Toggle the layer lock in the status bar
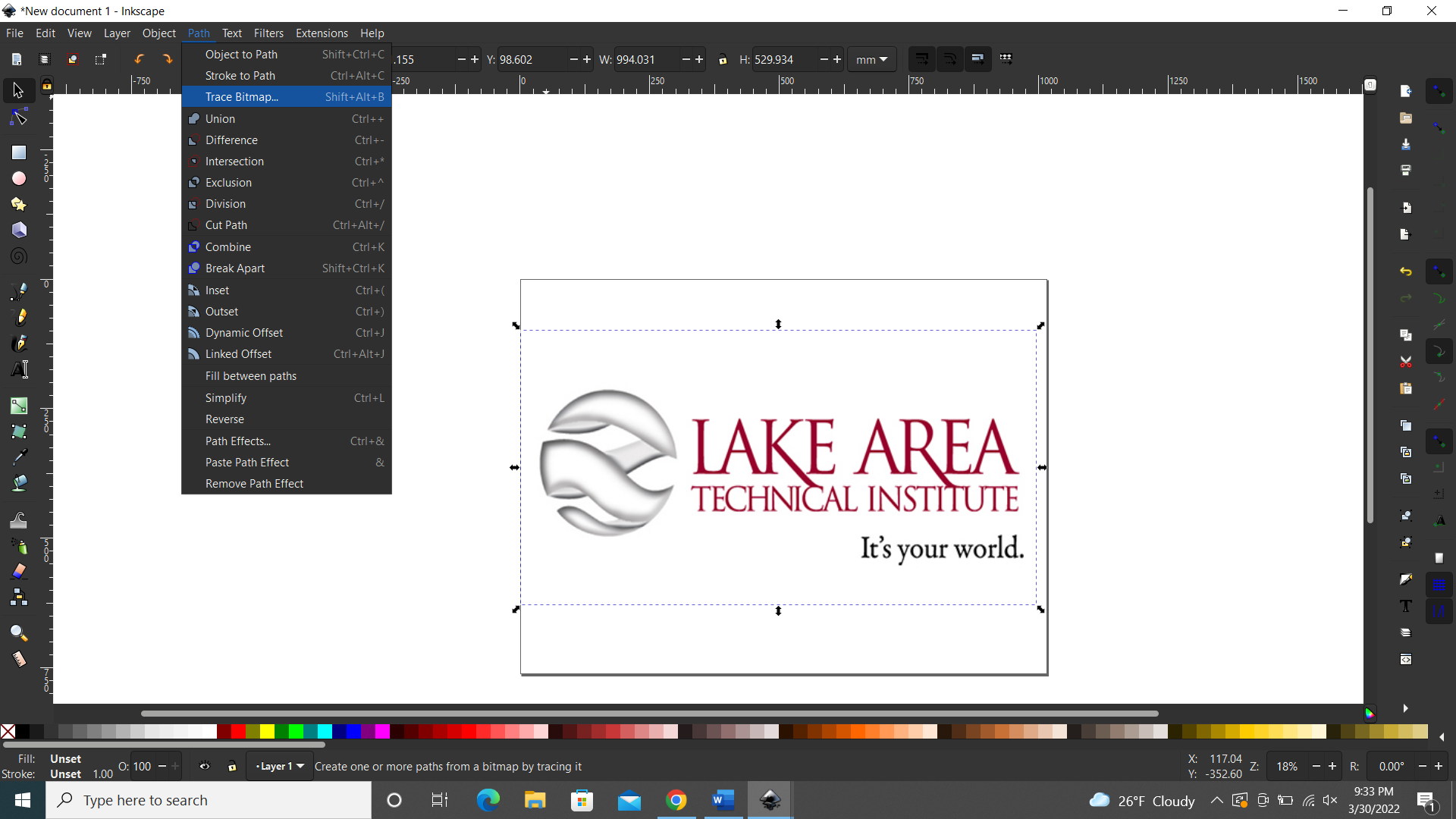1456x819 pixels. pos(232,767)
